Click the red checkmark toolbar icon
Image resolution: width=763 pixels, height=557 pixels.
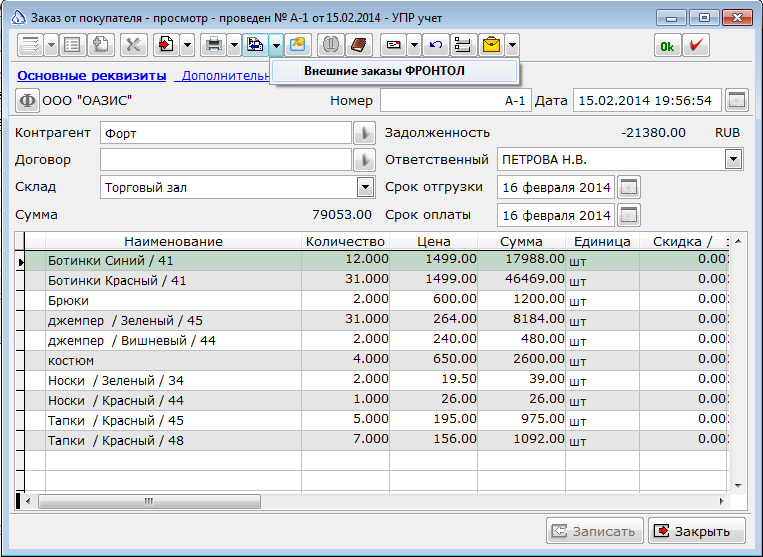(x=695, y=45)
